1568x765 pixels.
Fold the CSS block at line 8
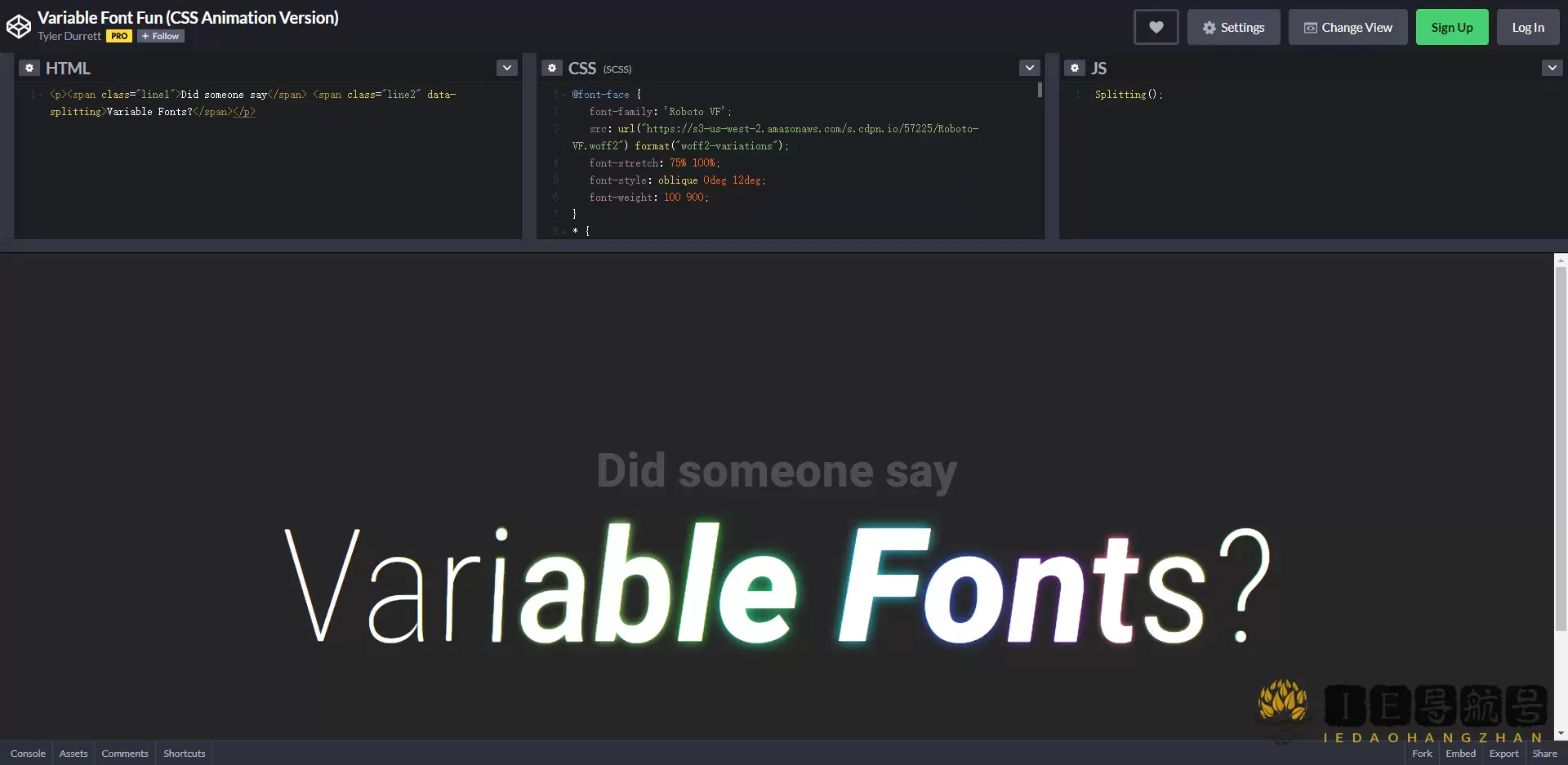[564, 232]
